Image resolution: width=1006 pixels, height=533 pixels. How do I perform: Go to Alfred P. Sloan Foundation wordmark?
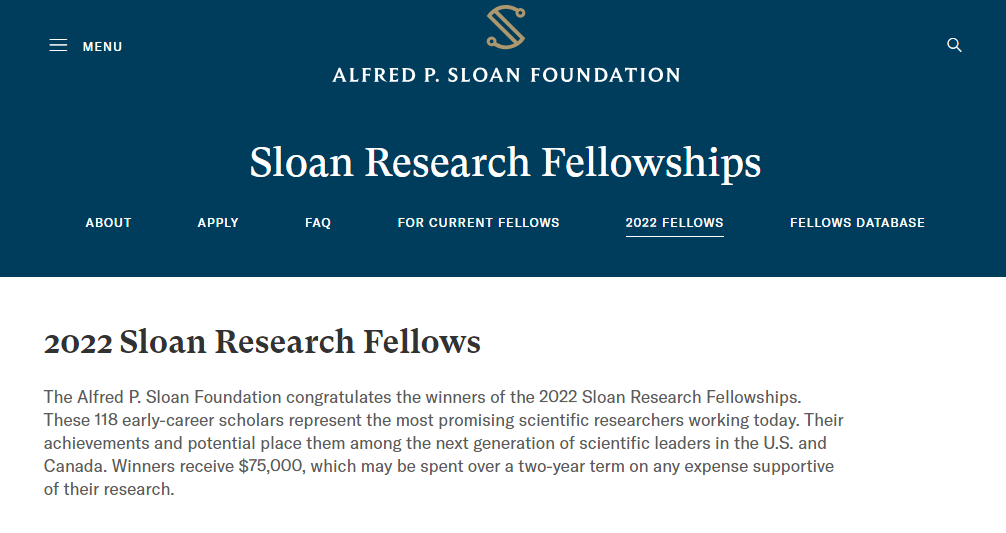[506, 75]
